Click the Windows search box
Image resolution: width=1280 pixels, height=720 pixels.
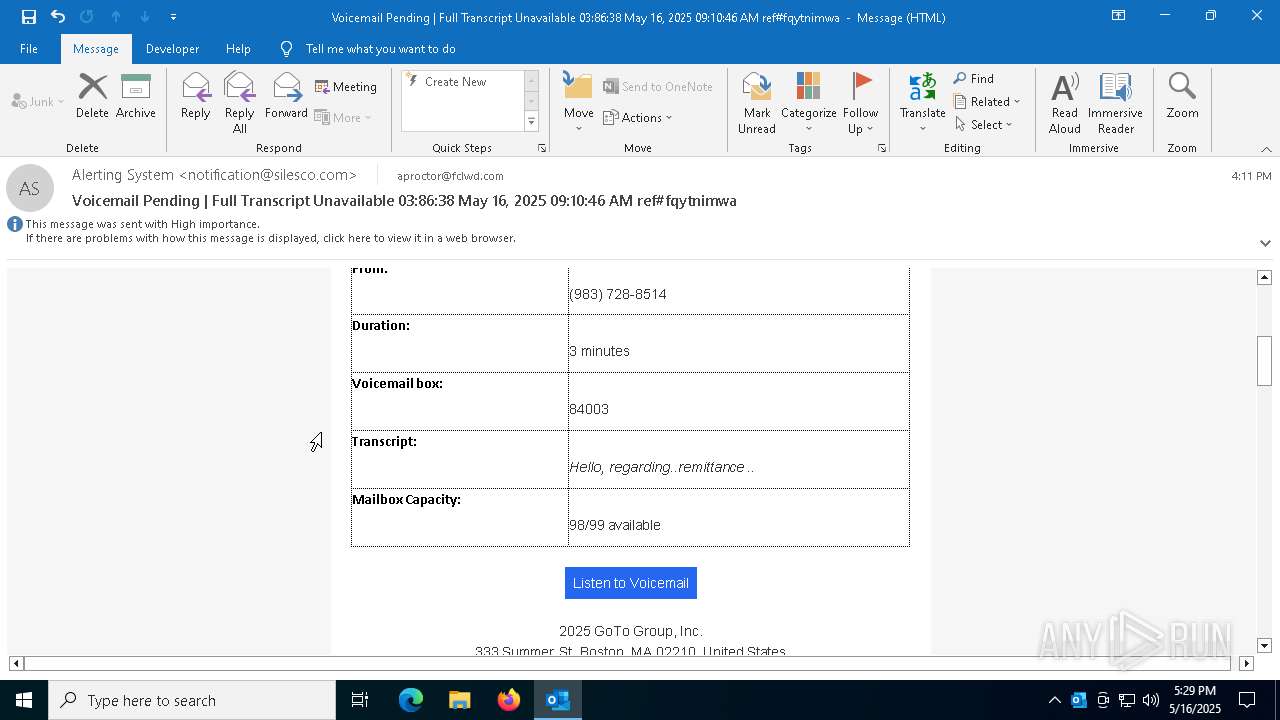coord(192,700)
